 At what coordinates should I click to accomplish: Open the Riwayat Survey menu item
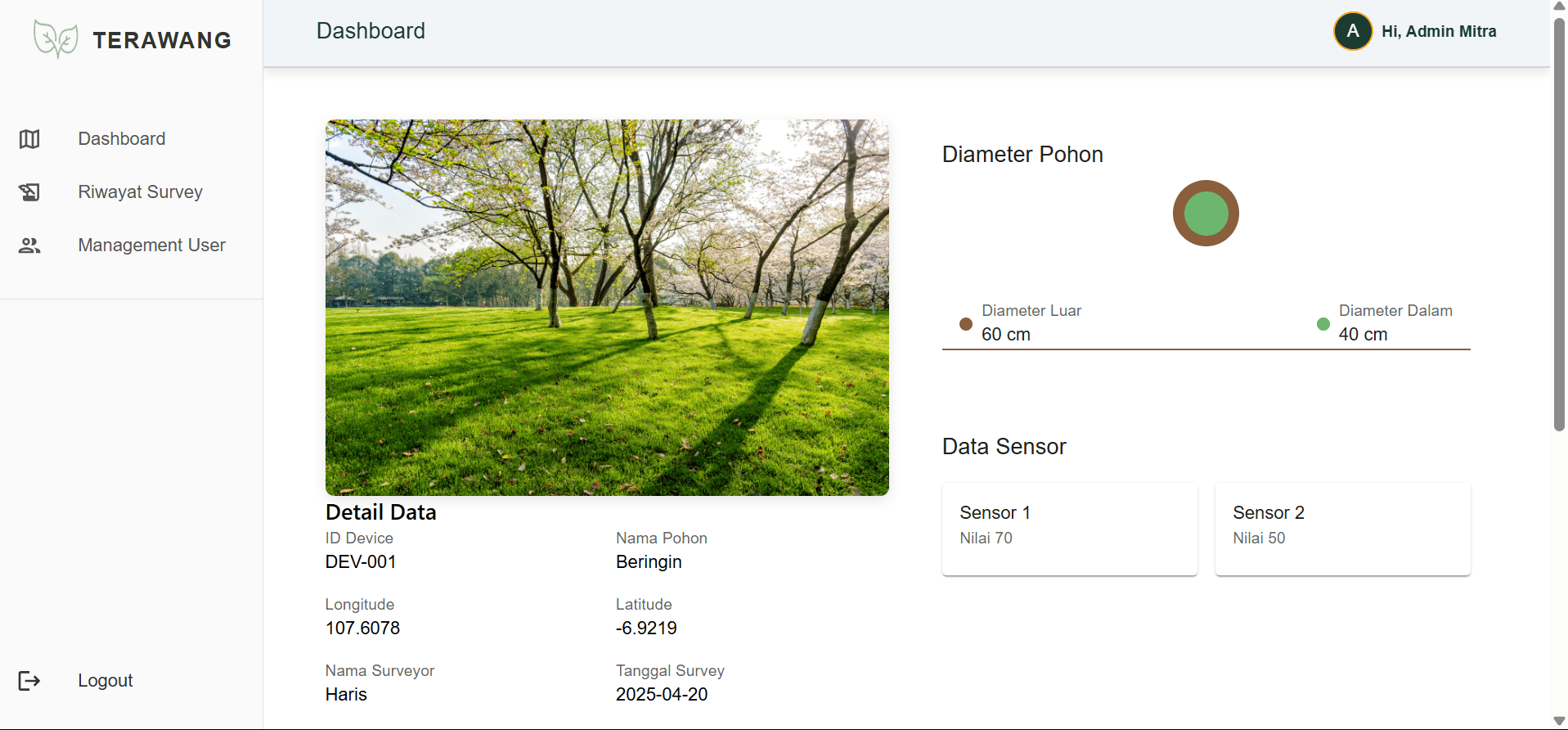click(140, 192)
